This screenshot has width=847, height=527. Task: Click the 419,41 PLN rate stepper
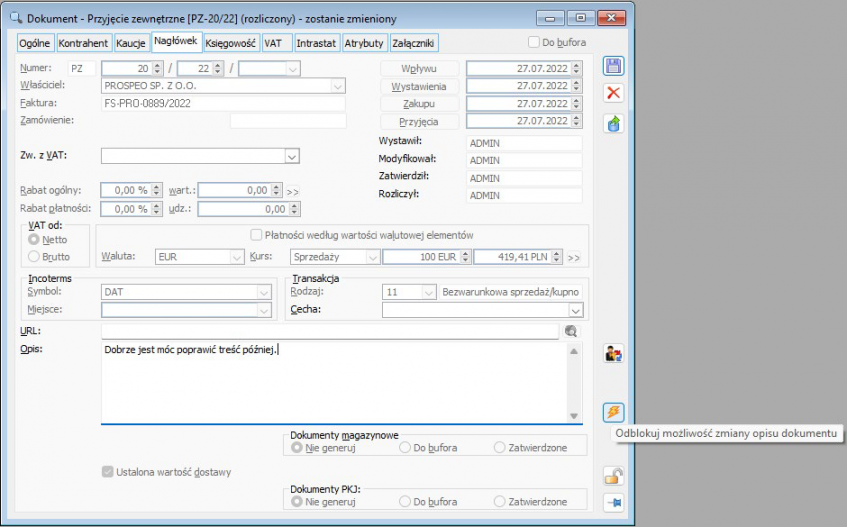tap(556, 257)
